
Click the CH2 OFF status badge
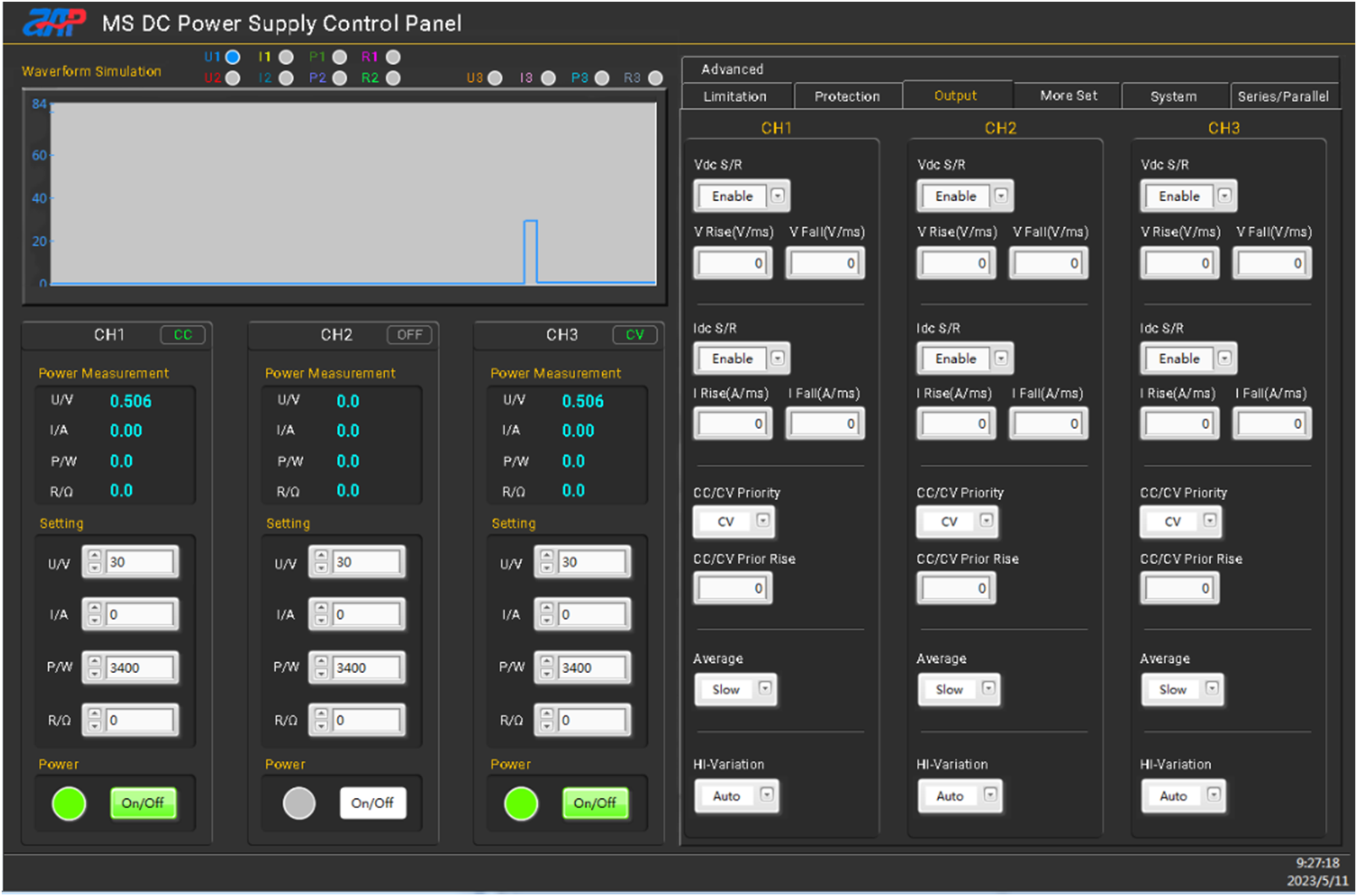410,335
